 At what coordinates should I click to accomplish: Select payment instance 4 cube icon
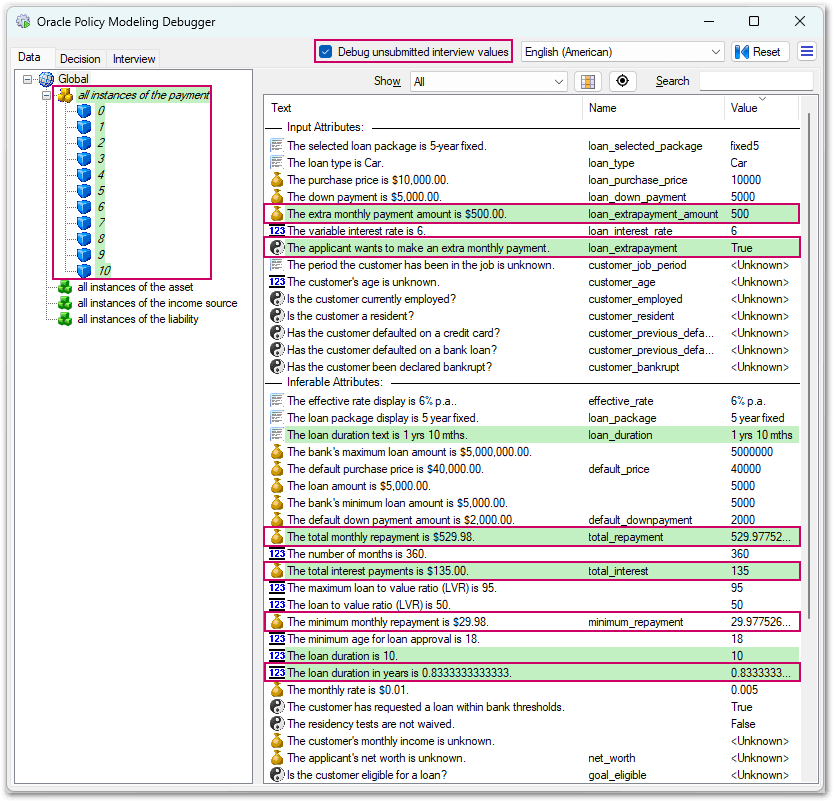coord(84,174)
